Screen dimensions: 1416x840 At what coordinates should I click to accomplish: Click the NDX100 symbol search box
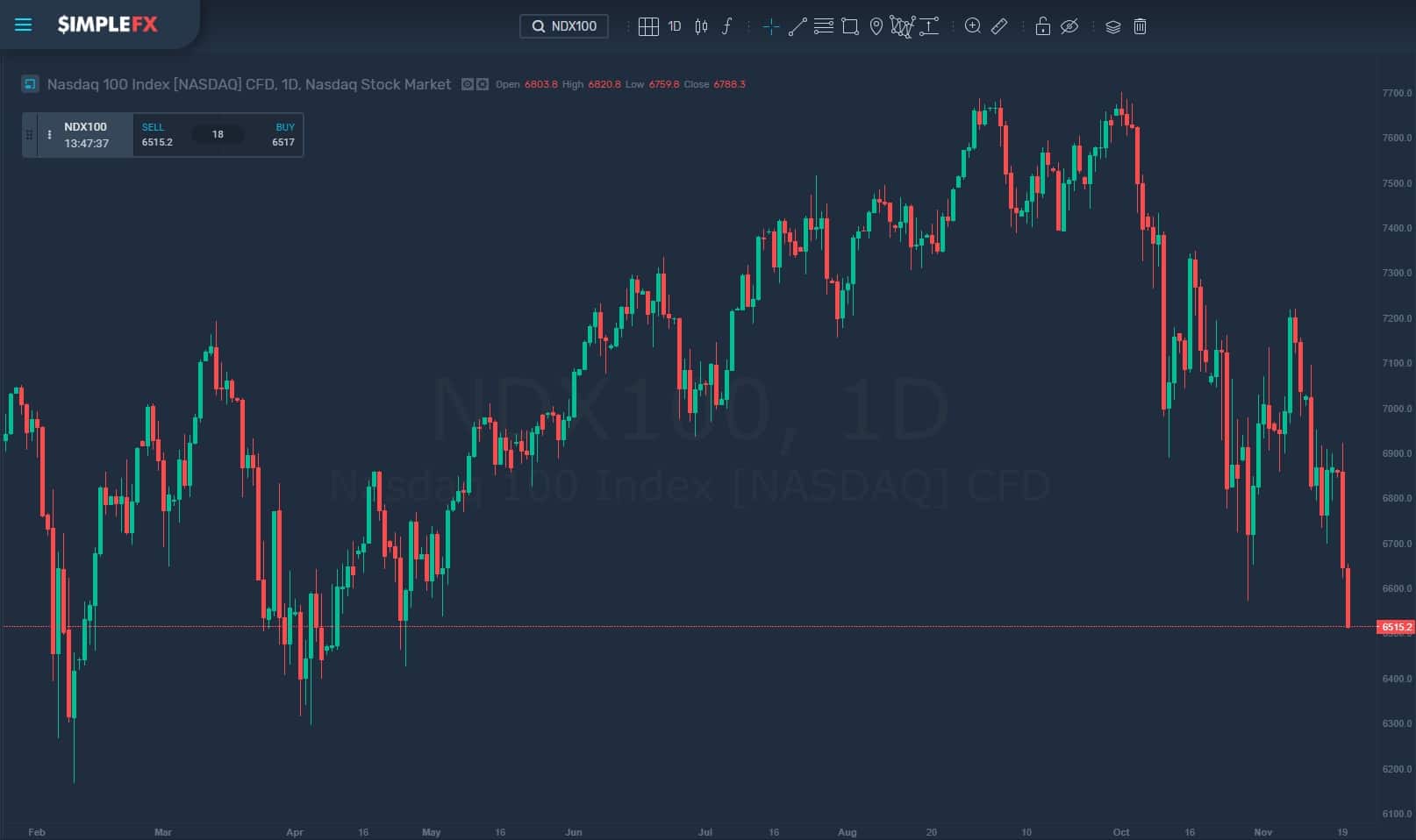[564, 26]
